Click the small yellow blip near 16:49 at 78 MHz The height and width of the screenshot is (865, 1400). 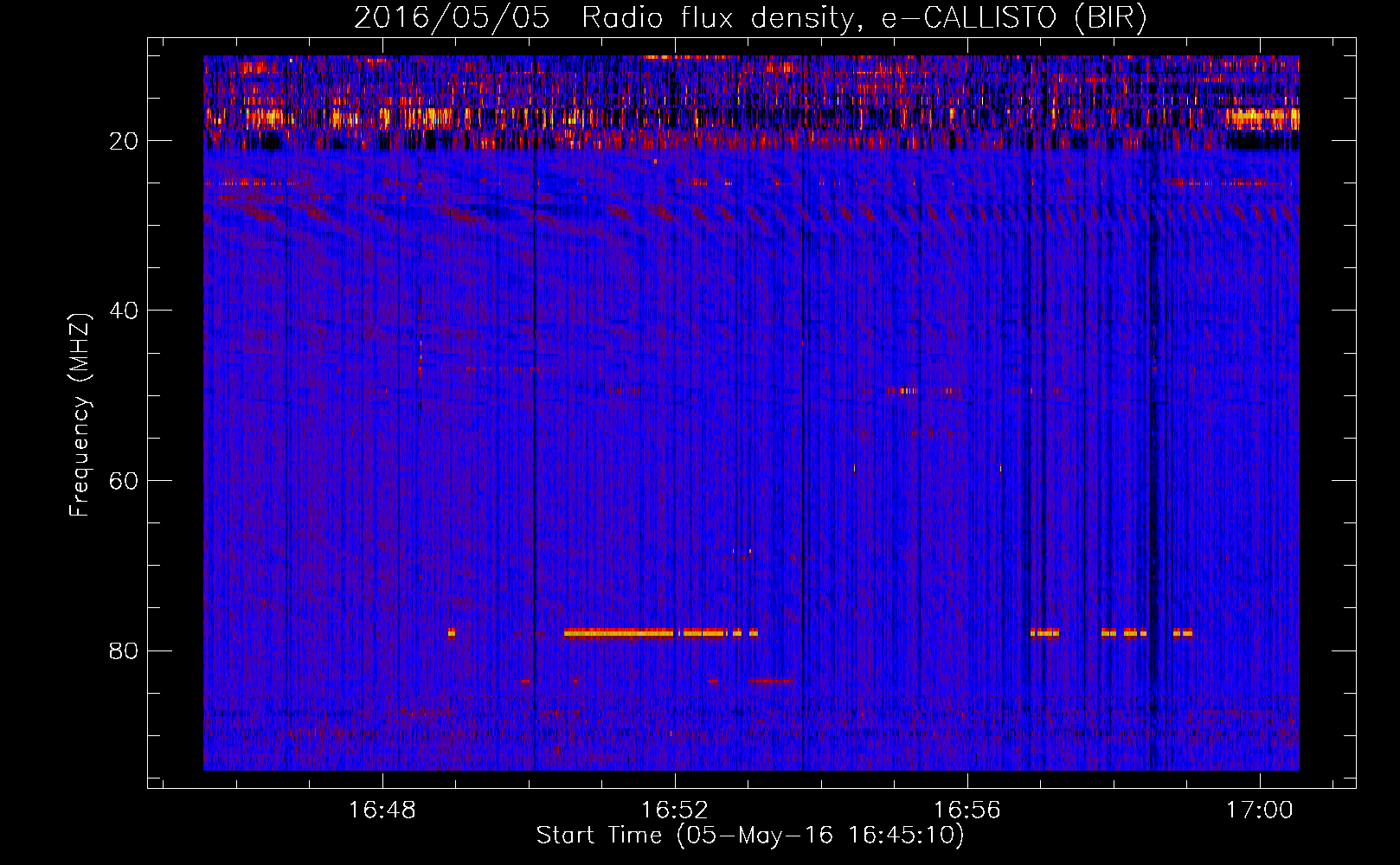coord(452,632)
